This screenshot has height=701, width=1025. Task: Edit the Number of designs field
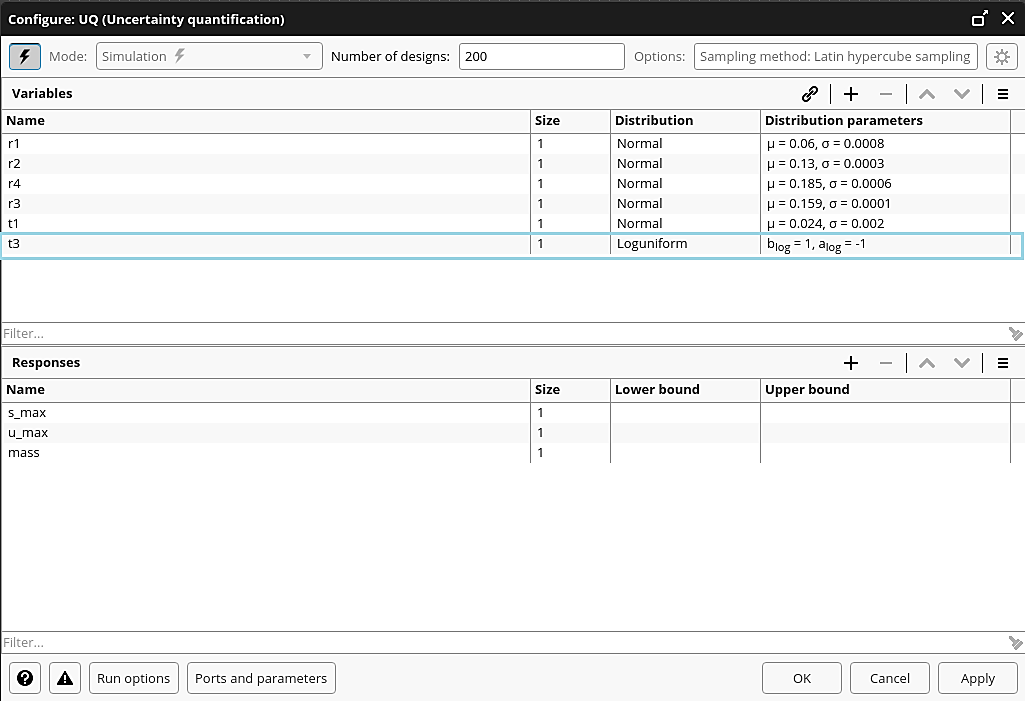[x=541, y=56]
